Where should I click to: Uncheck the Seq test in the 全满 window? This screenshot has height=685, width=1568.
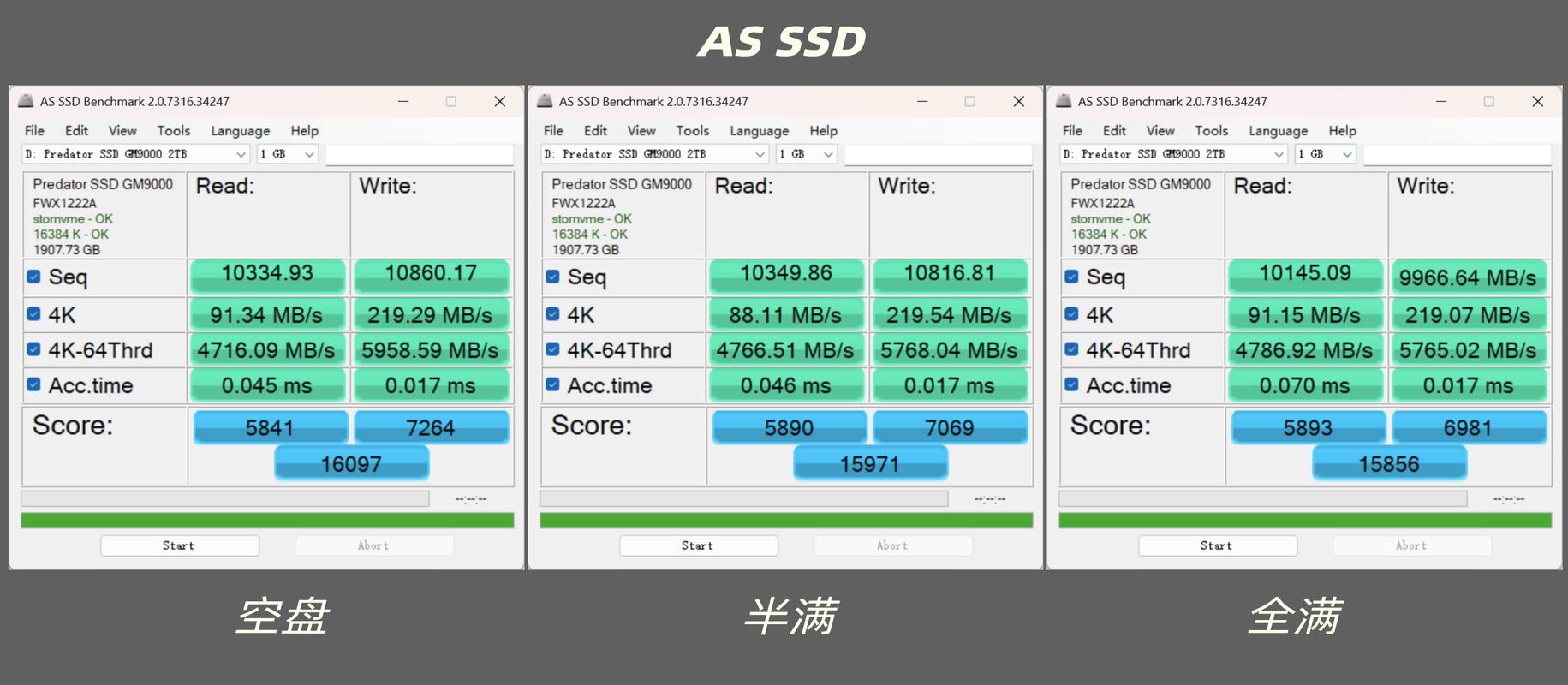(x=1071, y=277)
